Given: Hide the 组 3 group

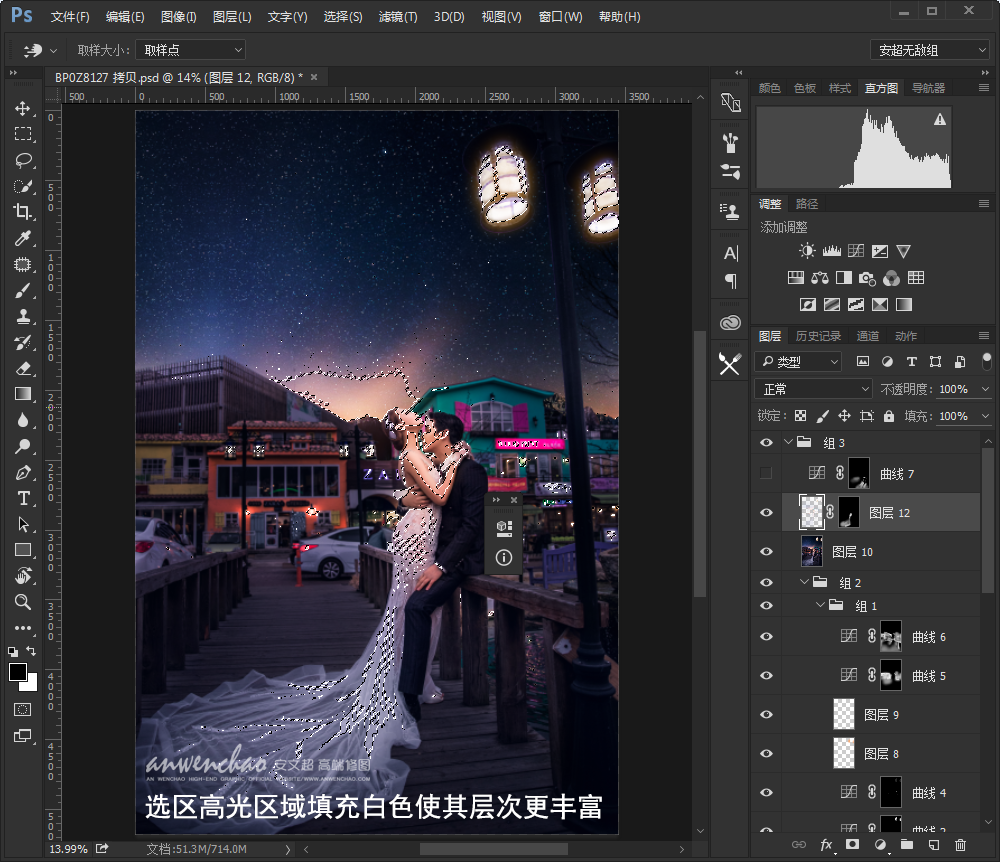Looking at the screenshot, I should tap(767, 442).
